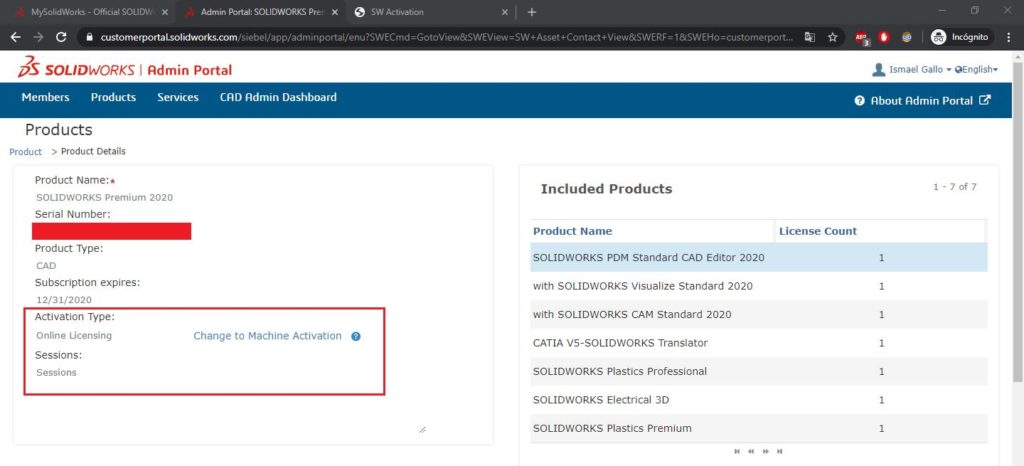Open the CAD Admin Dashboard menu item

point(278,97)
